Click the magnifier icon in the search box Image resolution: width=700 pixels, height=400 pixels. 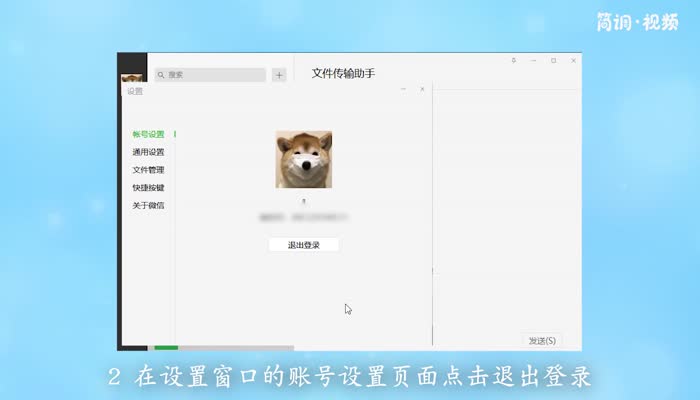pyautogui.click(x=161, y=74)
